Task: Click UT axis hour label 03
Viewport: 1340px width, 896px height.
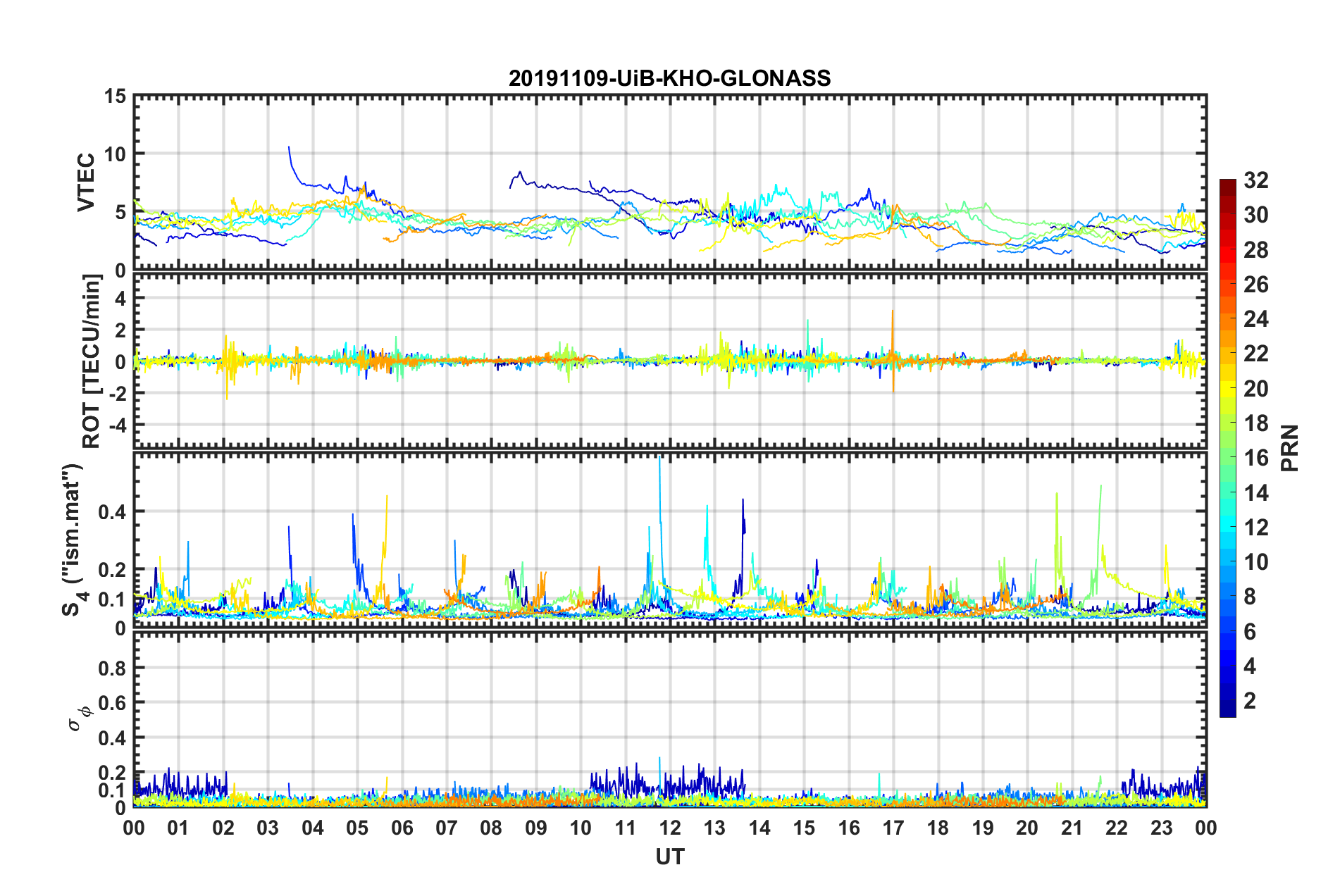Action: tap(268, 828)
